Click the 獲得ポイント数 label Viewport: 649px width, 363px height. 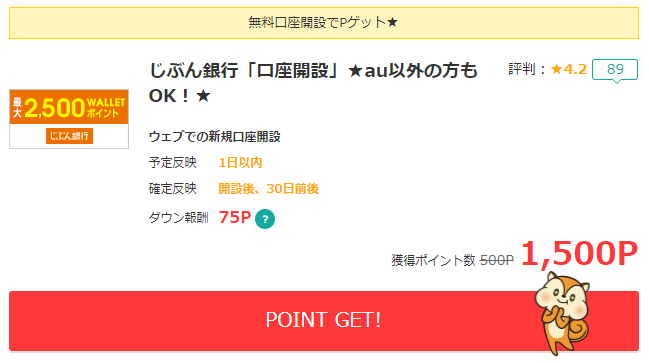click(x=433, y=260)
